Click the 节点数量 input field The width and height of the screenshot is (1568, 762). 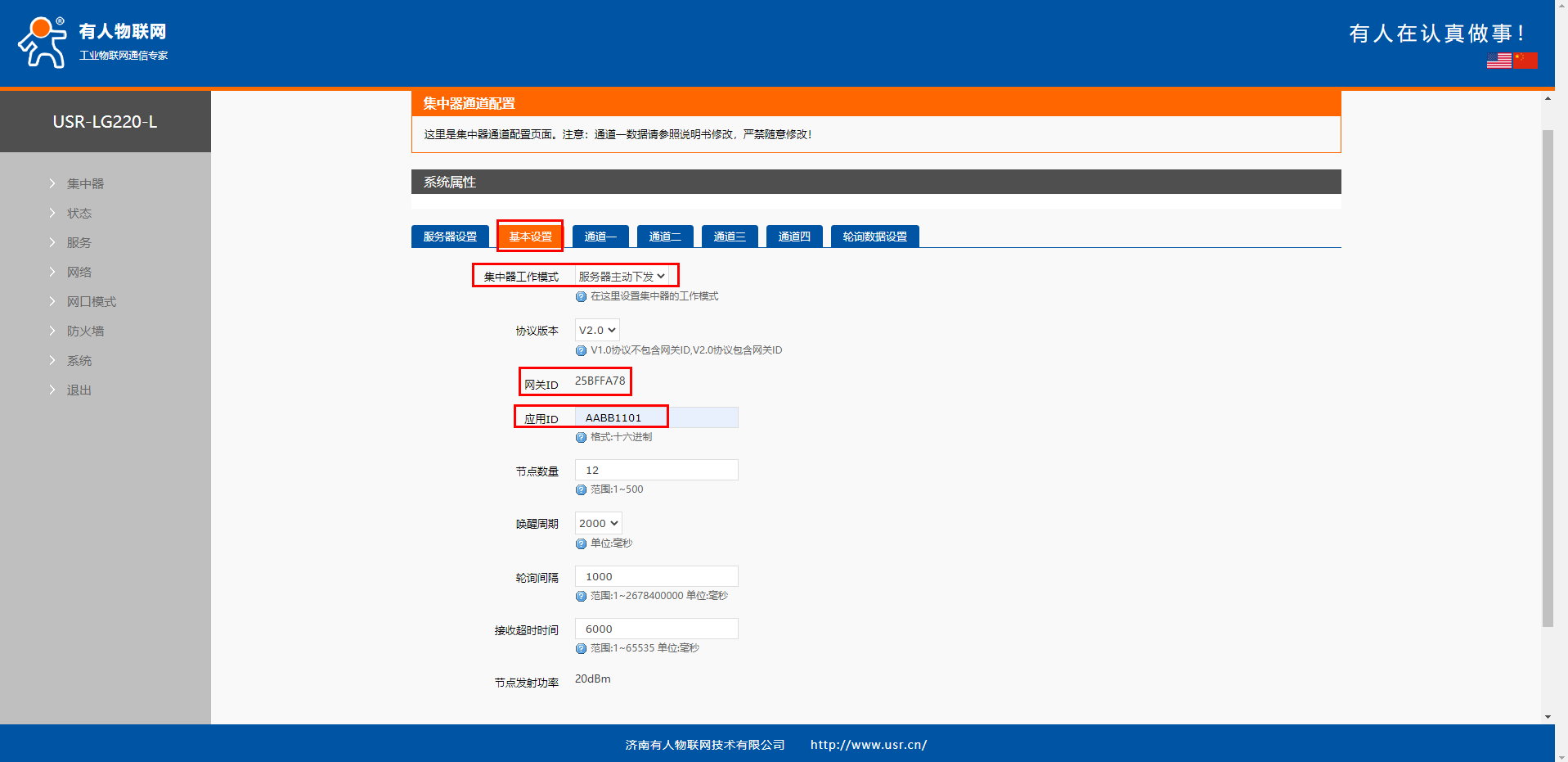656,471
